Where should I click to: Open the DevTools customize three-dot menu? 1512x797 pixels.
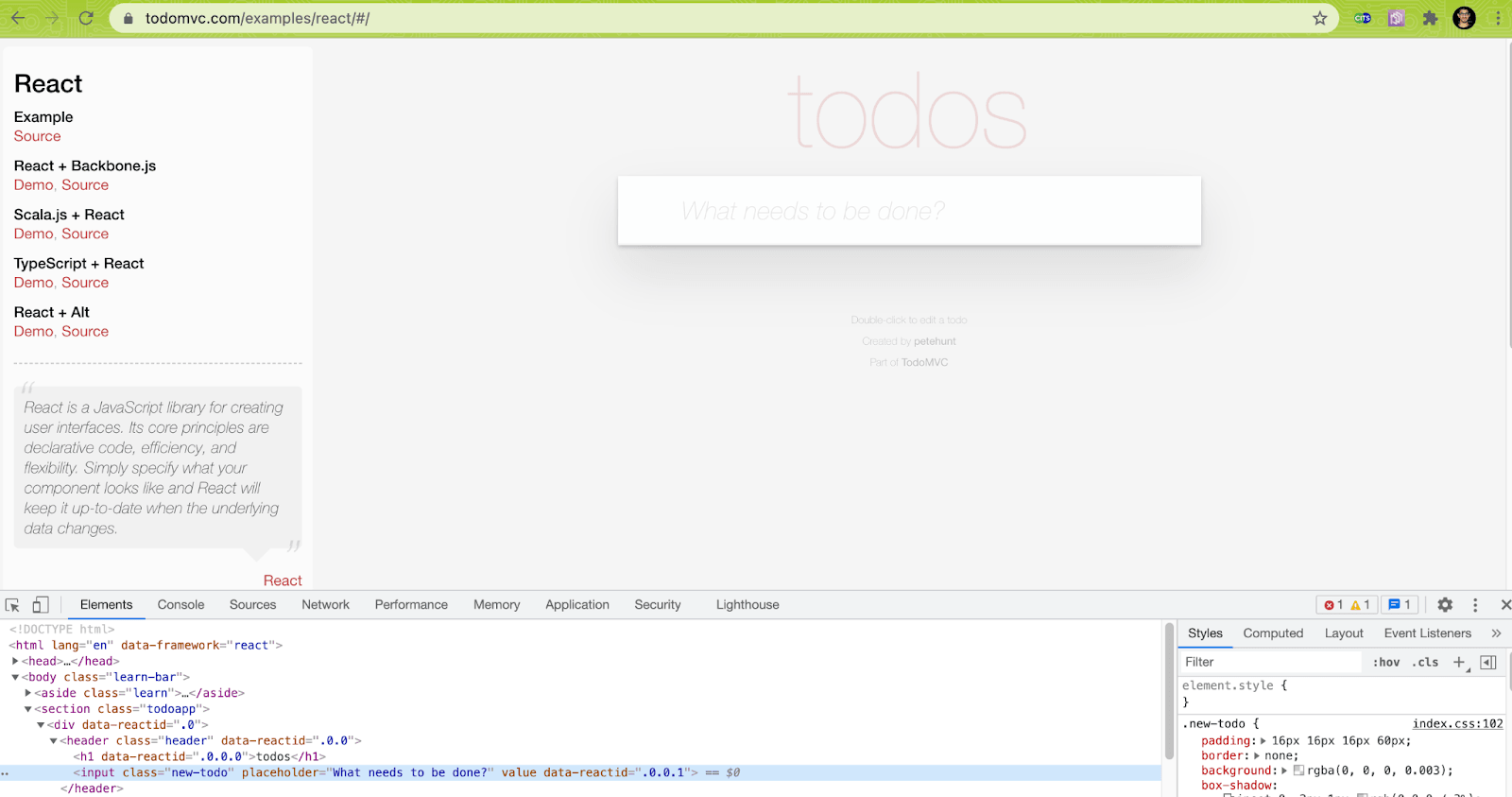[1475, 605]
